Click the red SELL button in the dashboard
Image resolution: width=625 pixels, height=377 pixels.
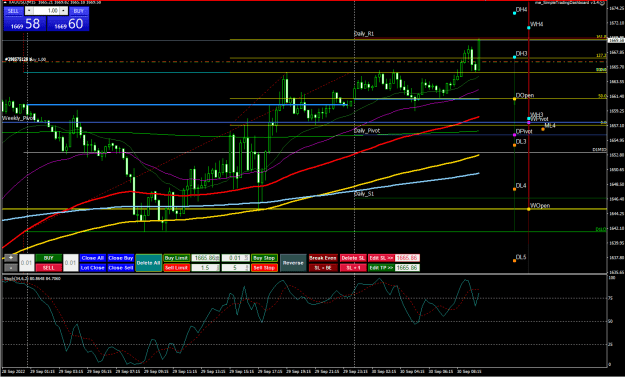coord(49,268)
